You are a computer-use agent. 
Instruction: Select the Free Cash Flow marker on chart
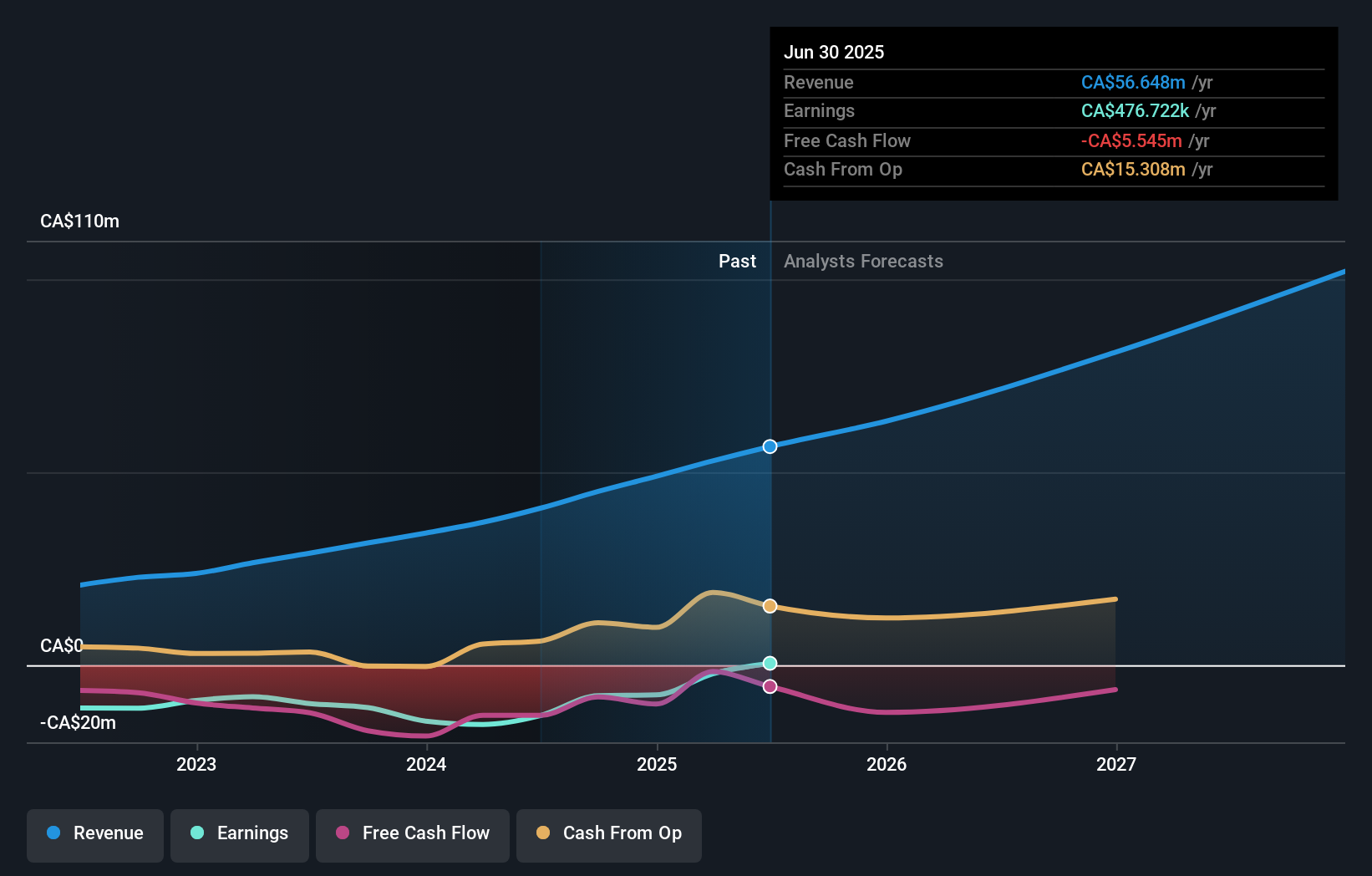point(770,686)
